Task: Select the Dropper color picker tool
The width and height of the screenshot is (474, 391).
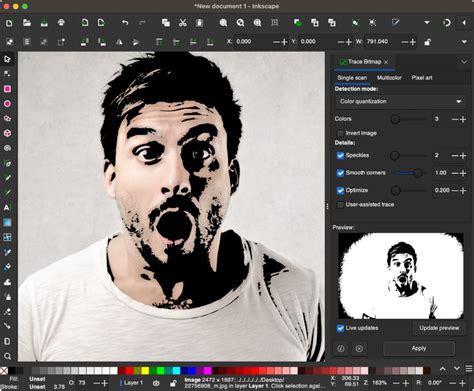Action: click(x=7, y=252)
